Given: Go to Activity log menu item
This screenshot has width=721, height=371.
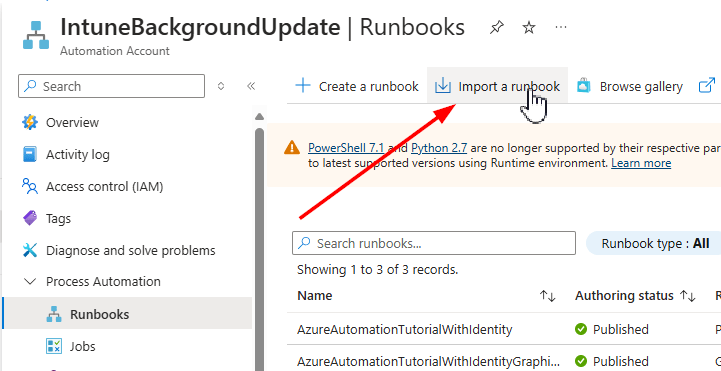Looking at the screenshot, I should [77, 154].
